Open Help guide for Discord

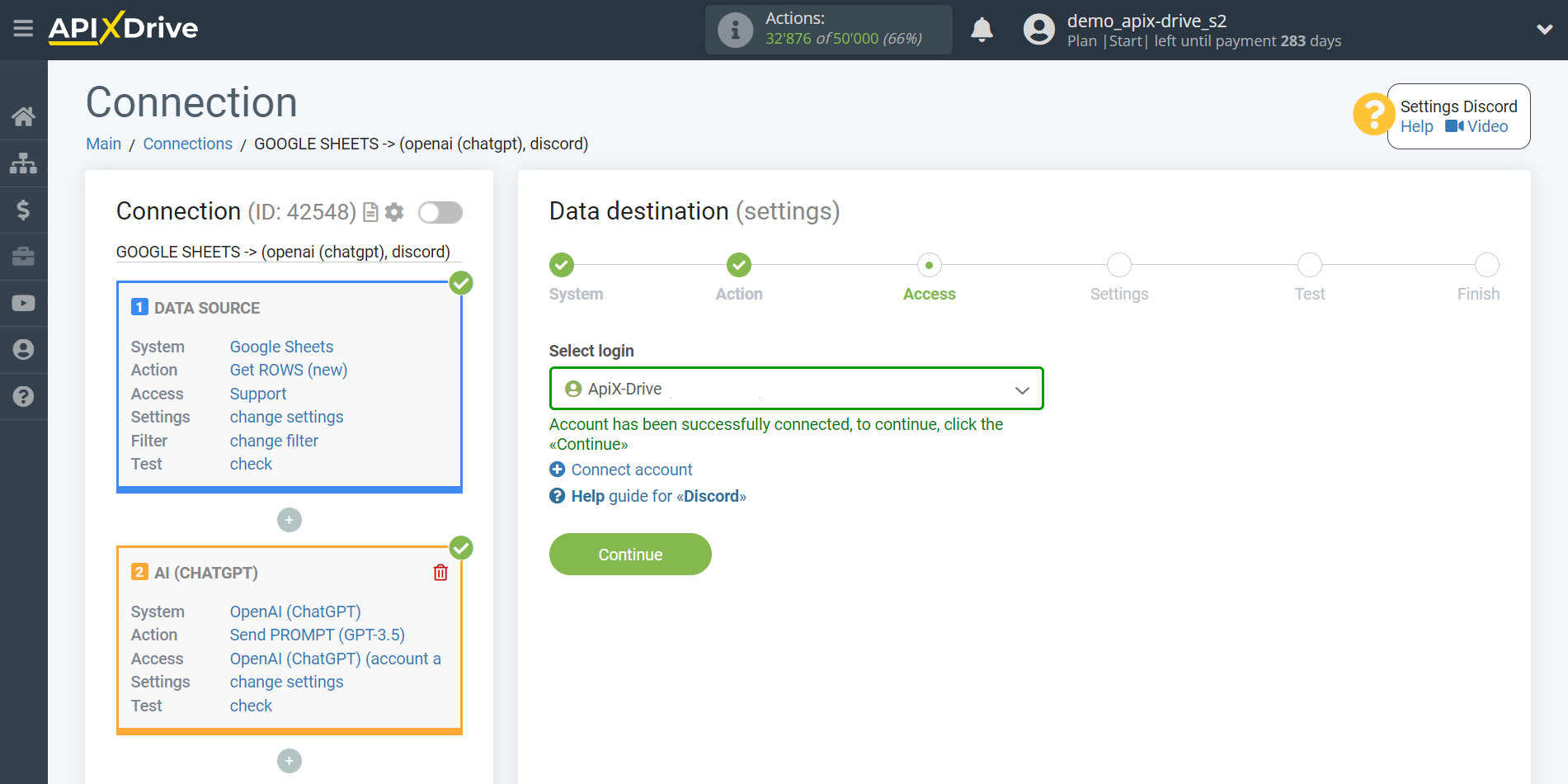coord(648,496)
